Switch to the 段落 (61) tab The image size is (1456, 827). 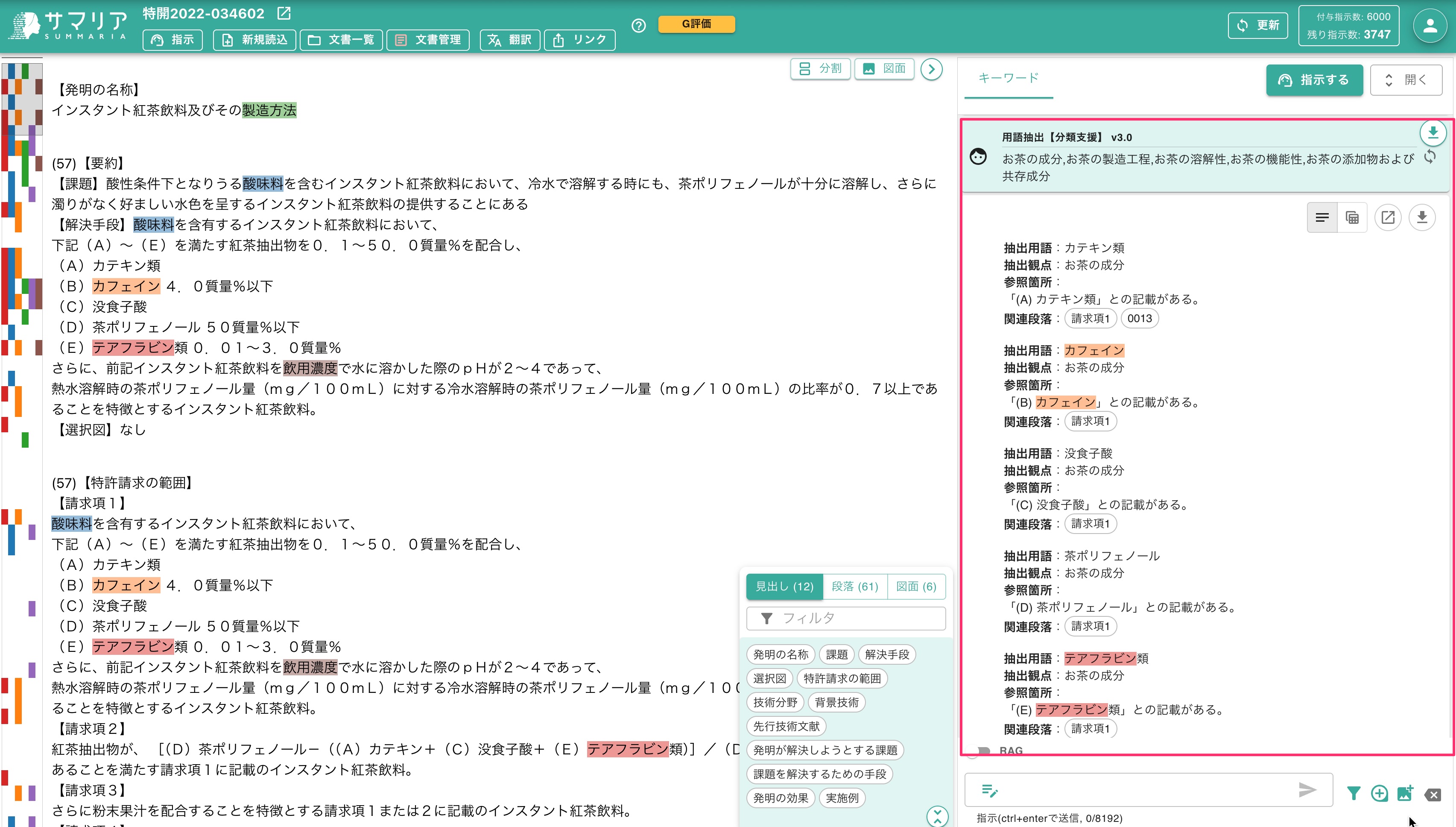pos(855,586)
